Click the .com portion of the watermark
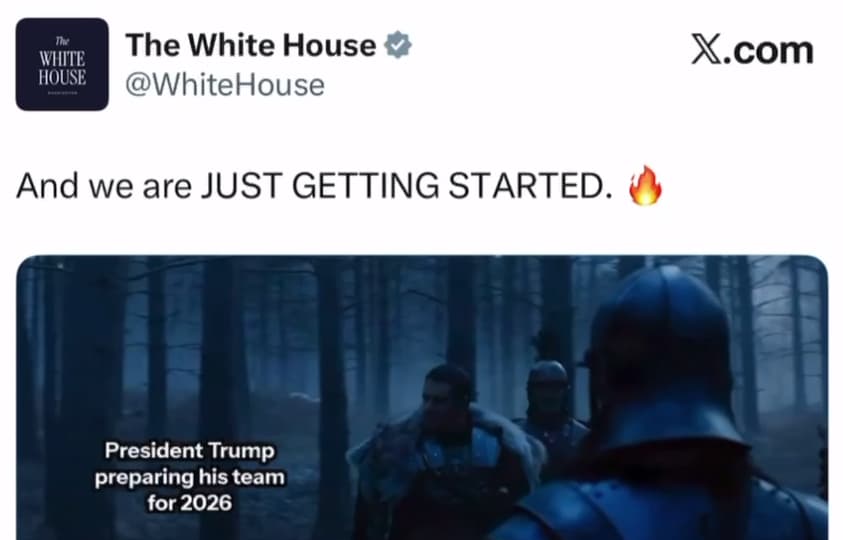The height and width of the screenshot is (540, 843). 769,52
